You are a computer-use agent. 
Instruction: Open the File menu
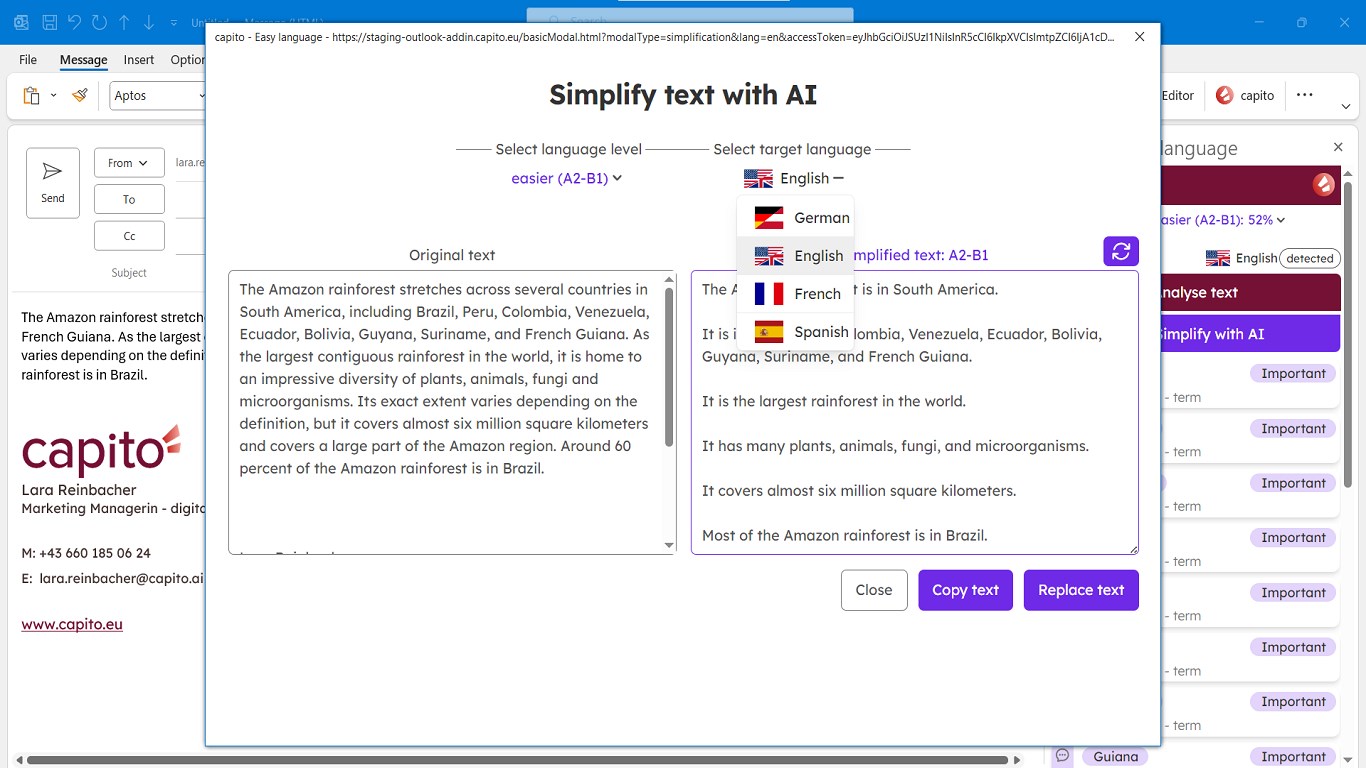28,59
